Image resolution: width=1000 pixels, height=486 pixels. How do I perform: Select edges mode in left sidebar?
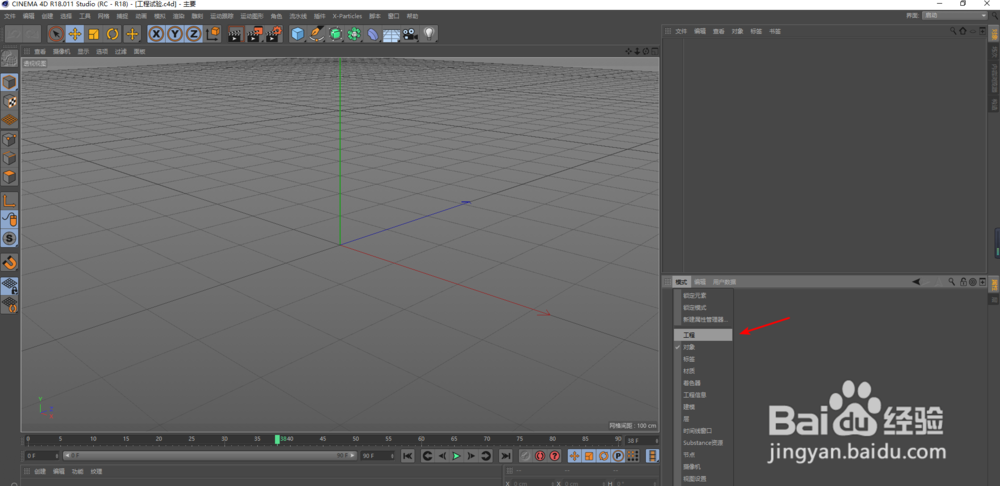[x=10, y=158]
